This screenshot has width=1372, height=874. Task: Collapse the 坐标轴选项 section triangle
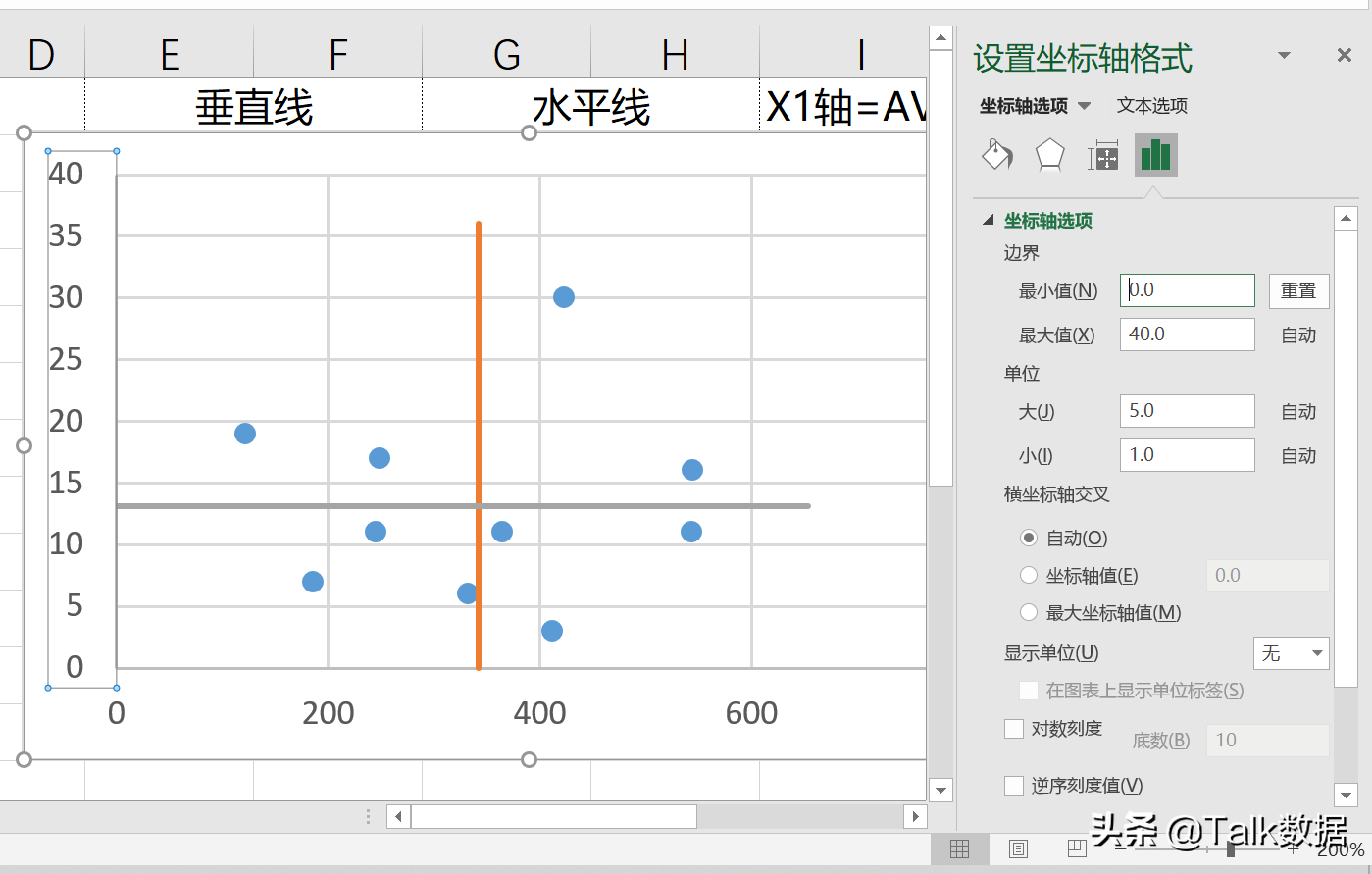pyautogui.click(x=989, y=221)
